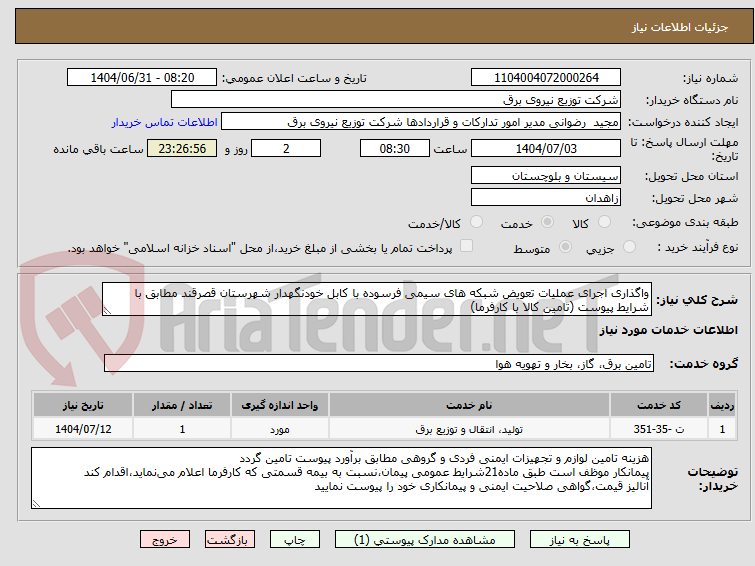Click the deadline time field 08:30

394,148
